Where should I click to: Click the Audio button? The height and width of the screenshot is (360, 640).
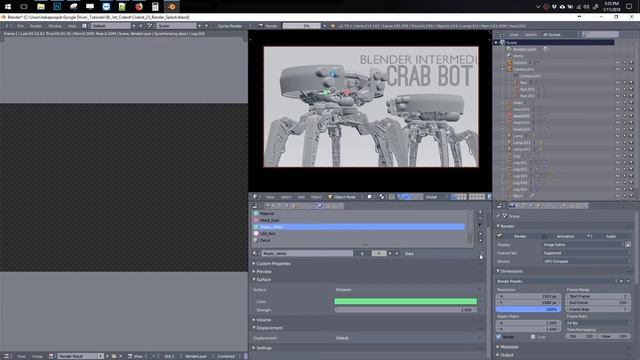[609, 236]
